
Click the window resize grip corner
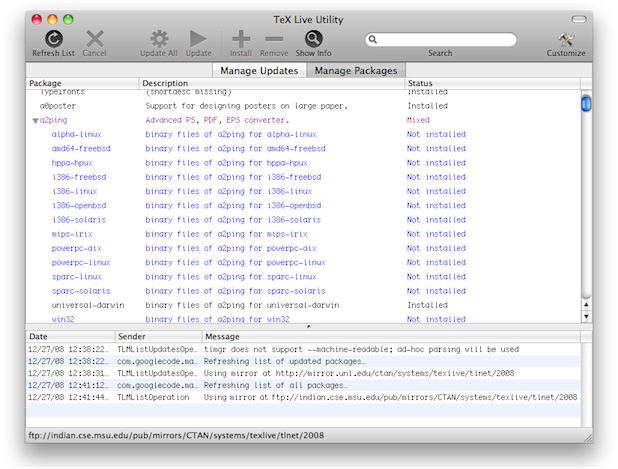coord(588,438)
